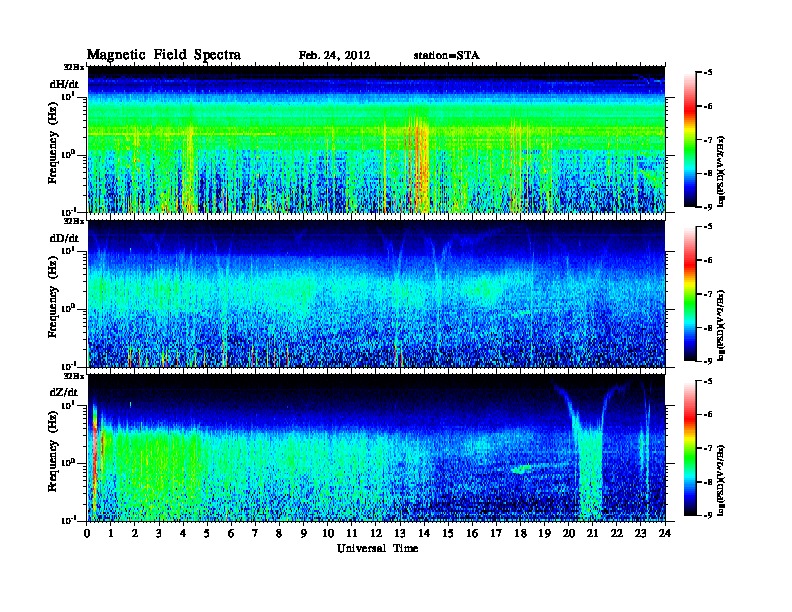Click the dZ/dt color scale bar
The height and width of the screenshot is (612, 792).
click(x=689, y=448)
